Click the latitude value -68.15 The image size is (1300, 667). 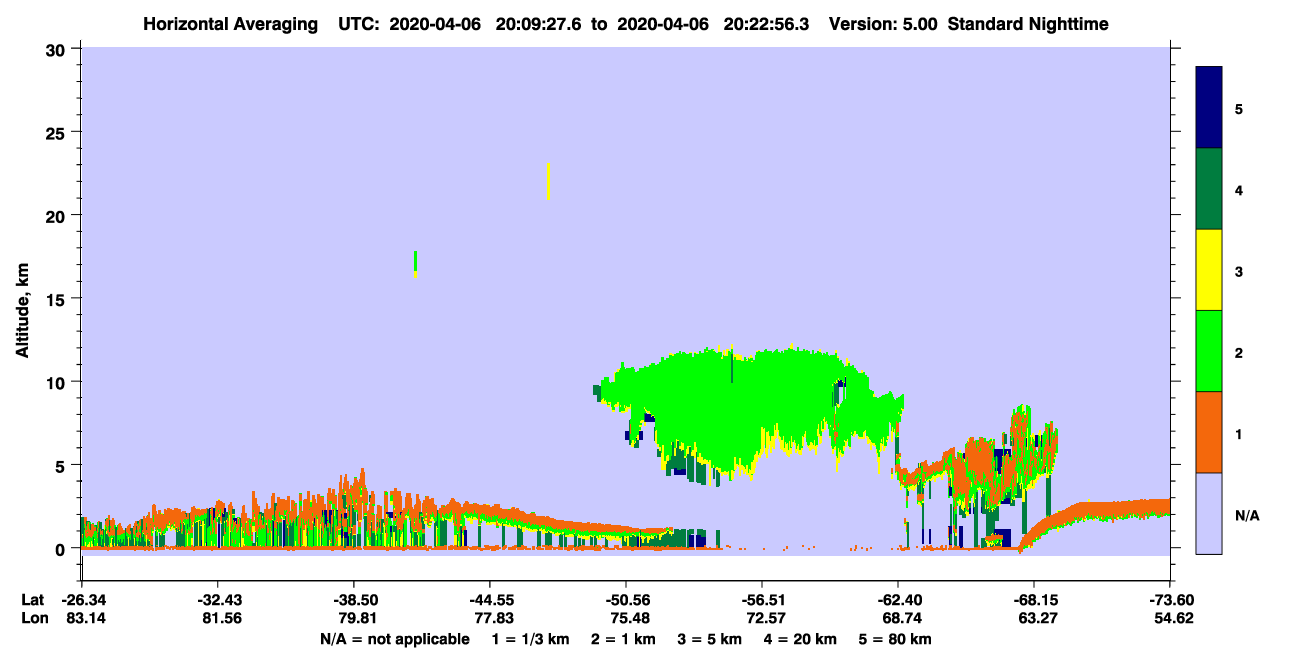[1034, 600]
